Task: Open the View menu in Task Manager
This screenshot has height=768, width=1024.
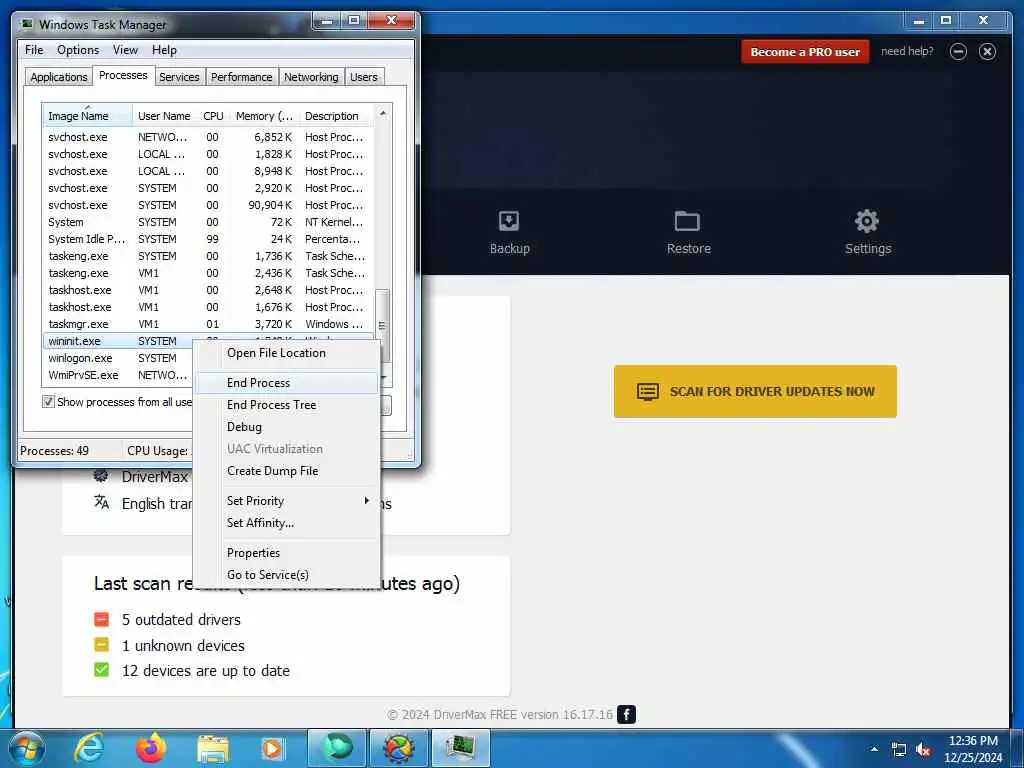Action: coord(125,50)
